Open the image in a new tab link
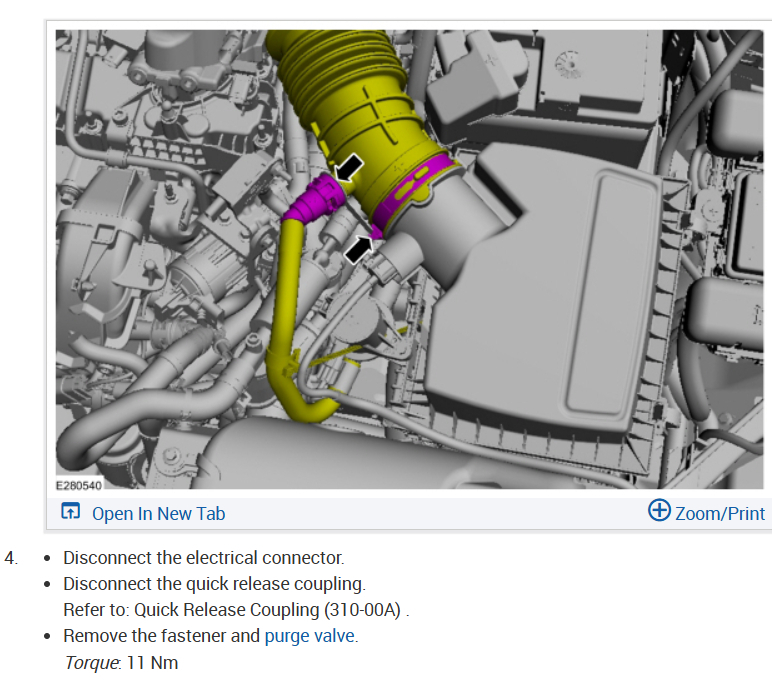The height and width of the screenshot is (684, 772). click(159, 514)
